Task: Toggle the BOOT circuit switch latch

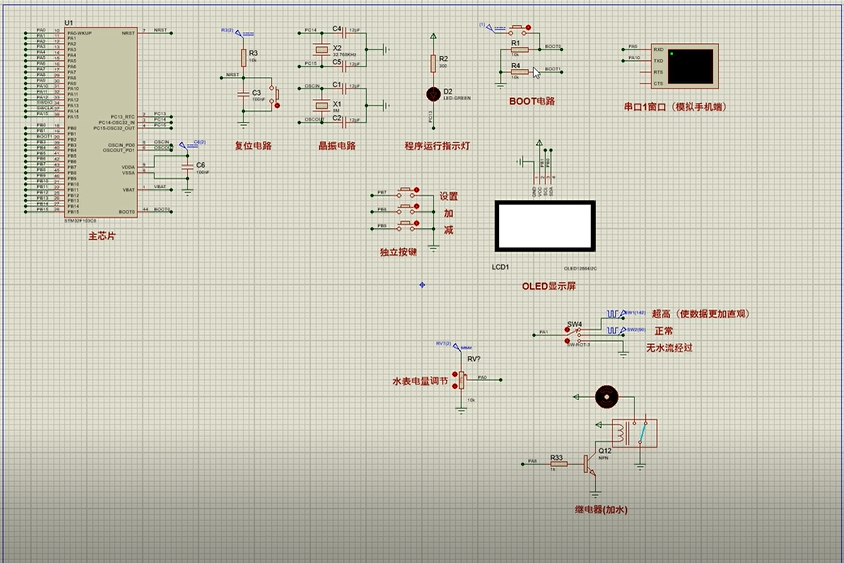Action: point(529,27)
